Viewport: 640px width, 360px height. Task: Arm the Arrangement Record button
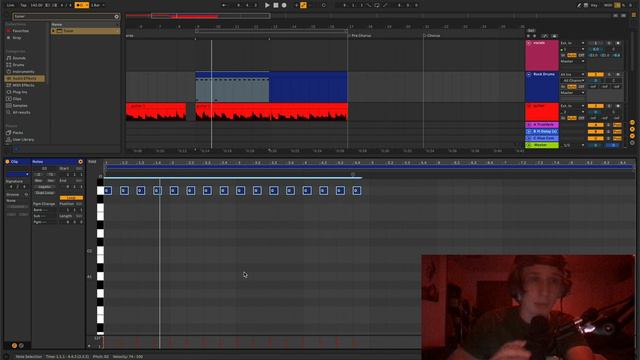(284, 5)
